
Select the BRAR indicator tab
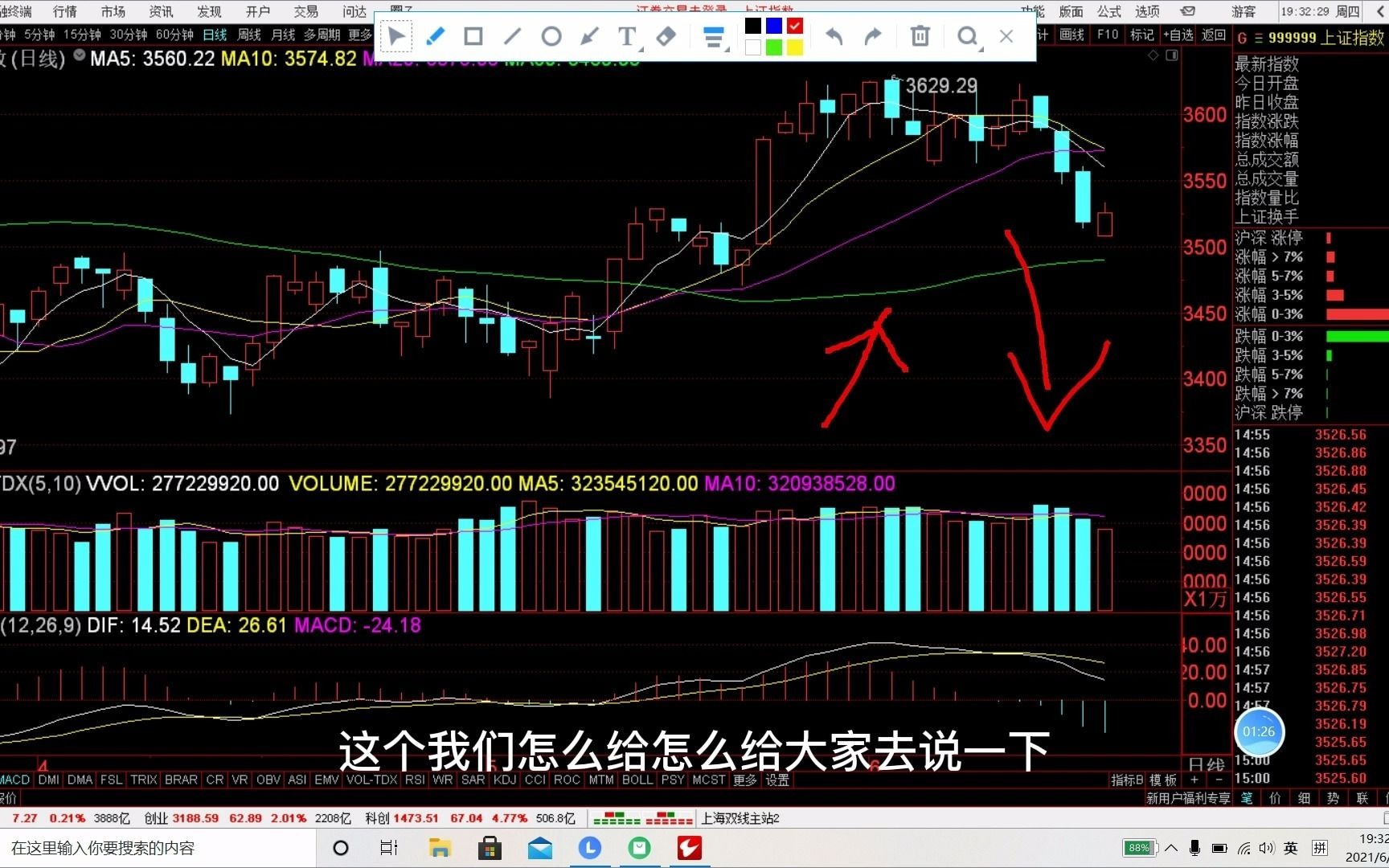pos(181,780)
